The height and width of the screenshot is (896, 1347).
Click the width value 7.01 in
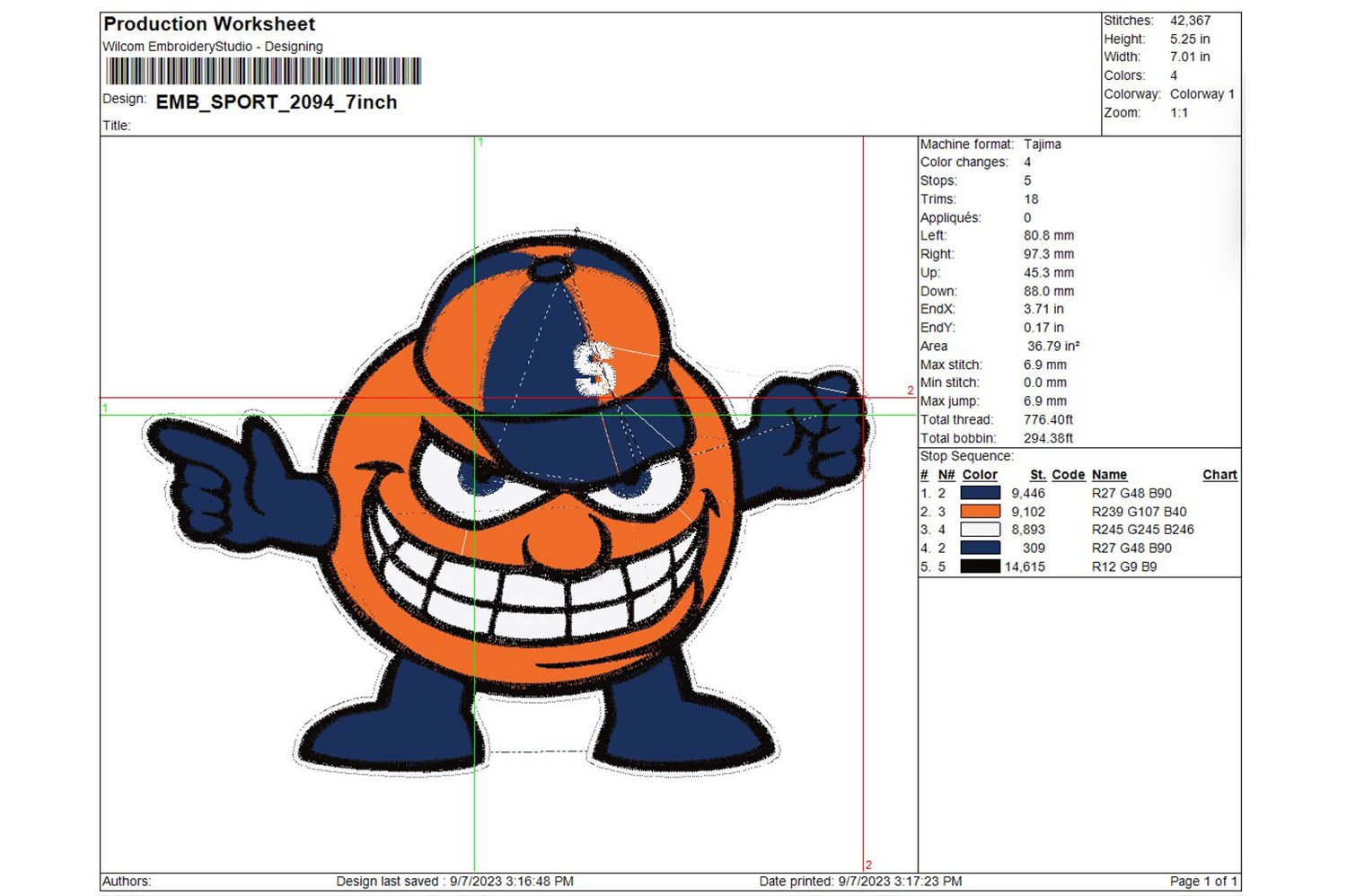[x=1190, y=57]
